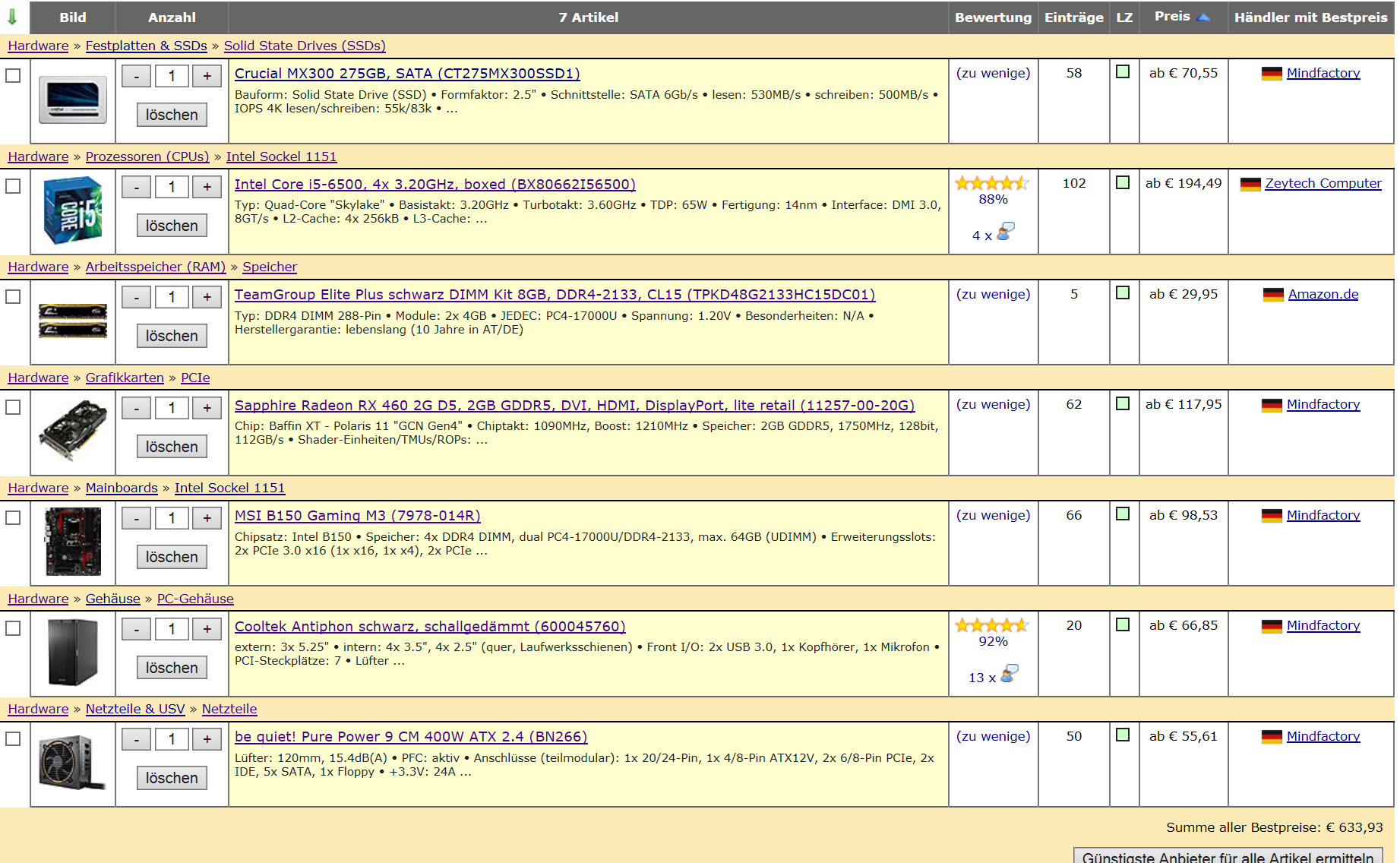Decrease quantity of TeamGroup Elite Plus RAM
This screenshot has width=1400, height=863.
137,297
